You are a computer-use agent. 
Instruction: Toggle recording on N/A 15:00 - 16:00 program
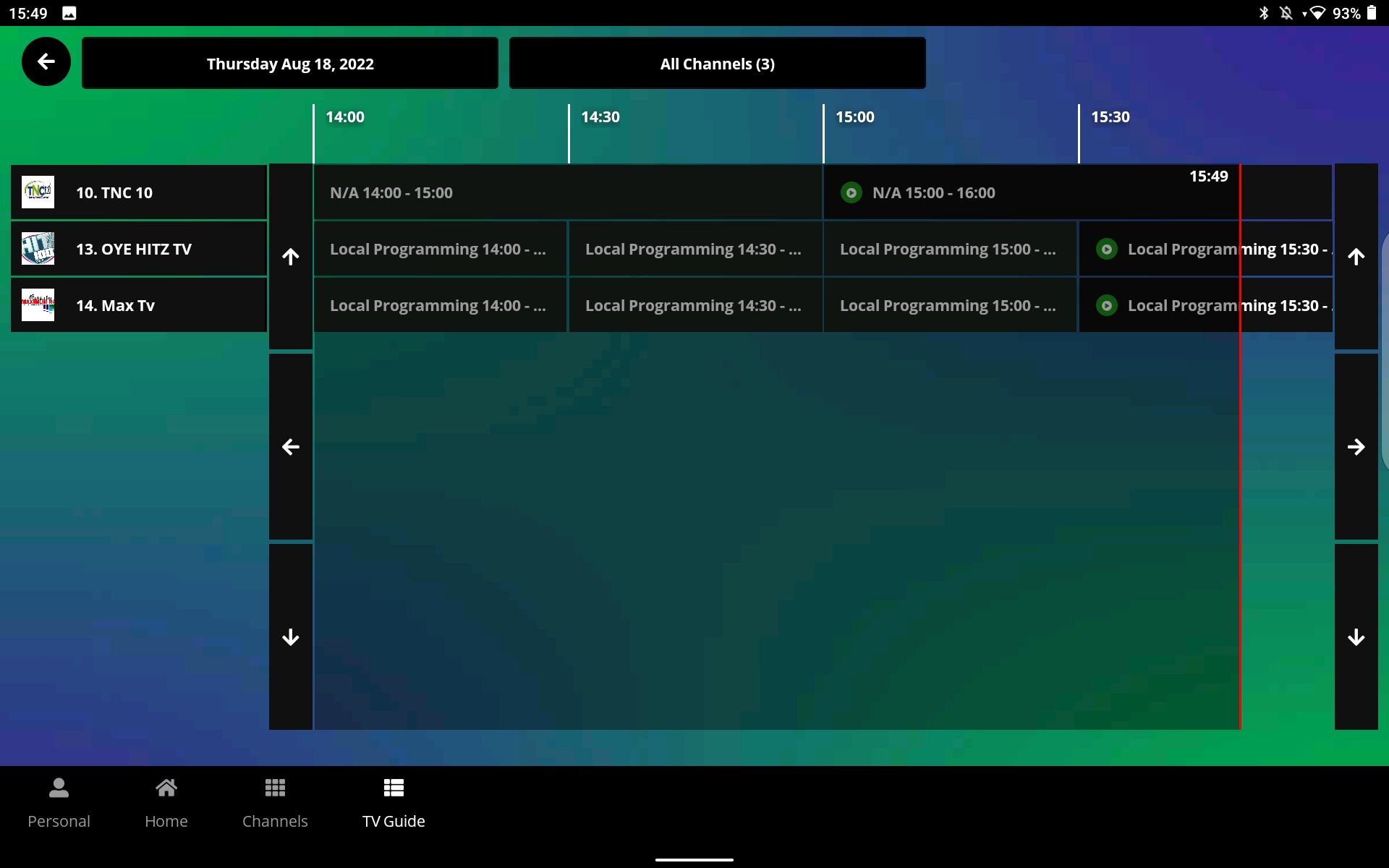click(851, 192)
